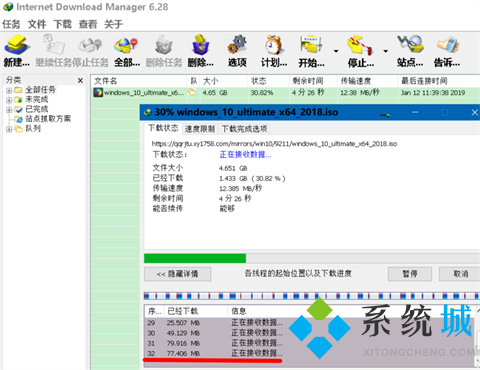Image resolution: width=480 pixels, height=370 pixels.
Task: Click the ISO file icon in download row
Action: tap(98, 92)
